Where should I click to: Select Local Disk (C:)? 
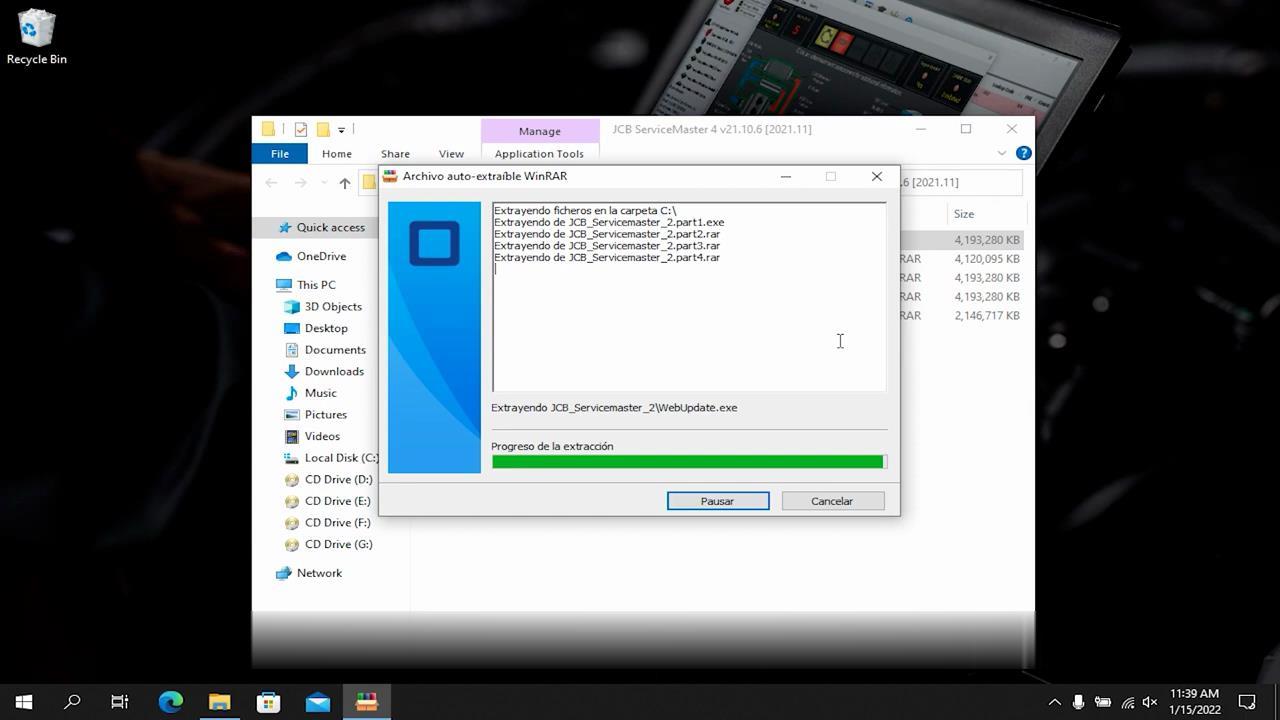(341, 458)
